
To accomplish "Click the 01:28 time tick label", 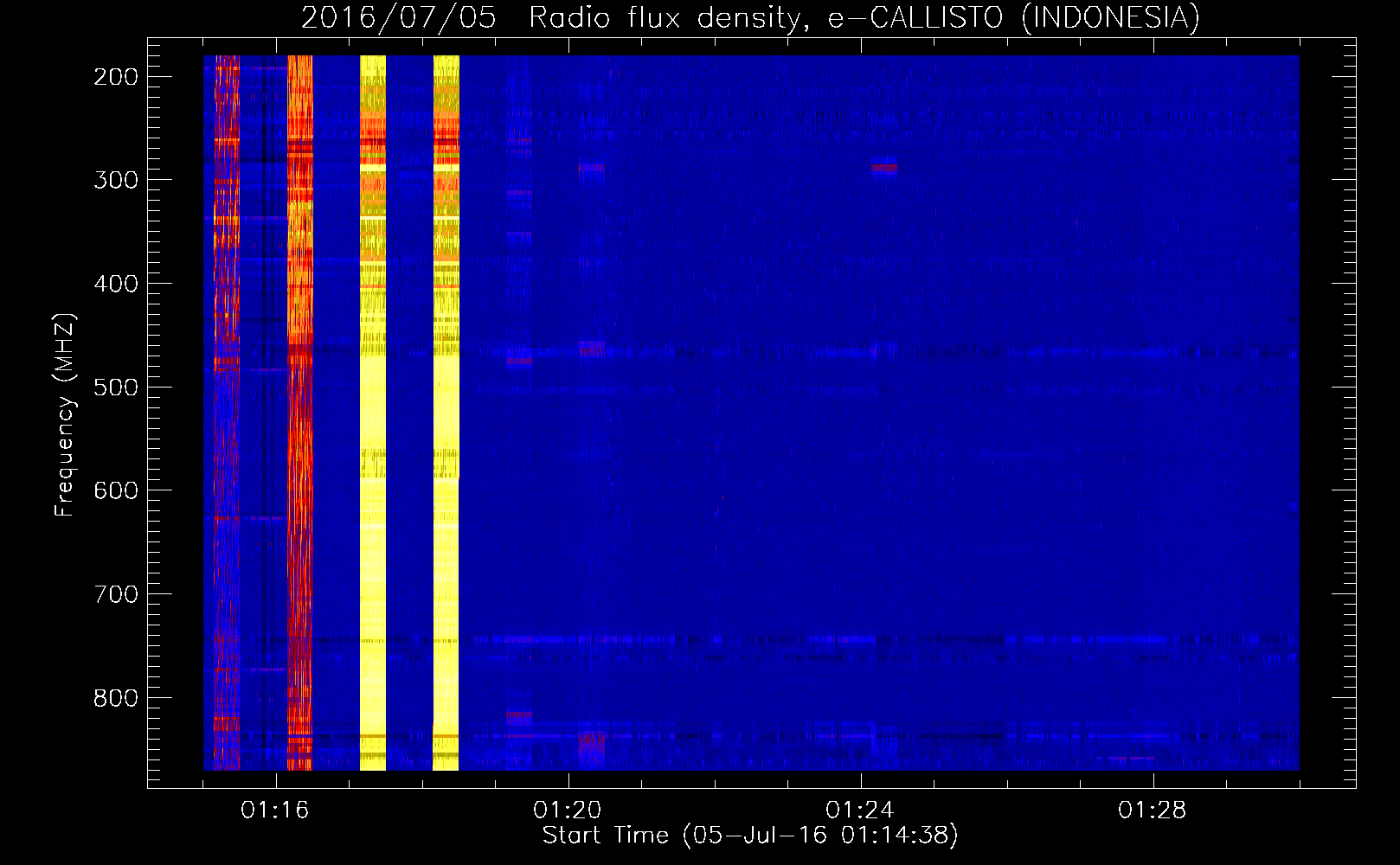I will tap(1153, 811).
